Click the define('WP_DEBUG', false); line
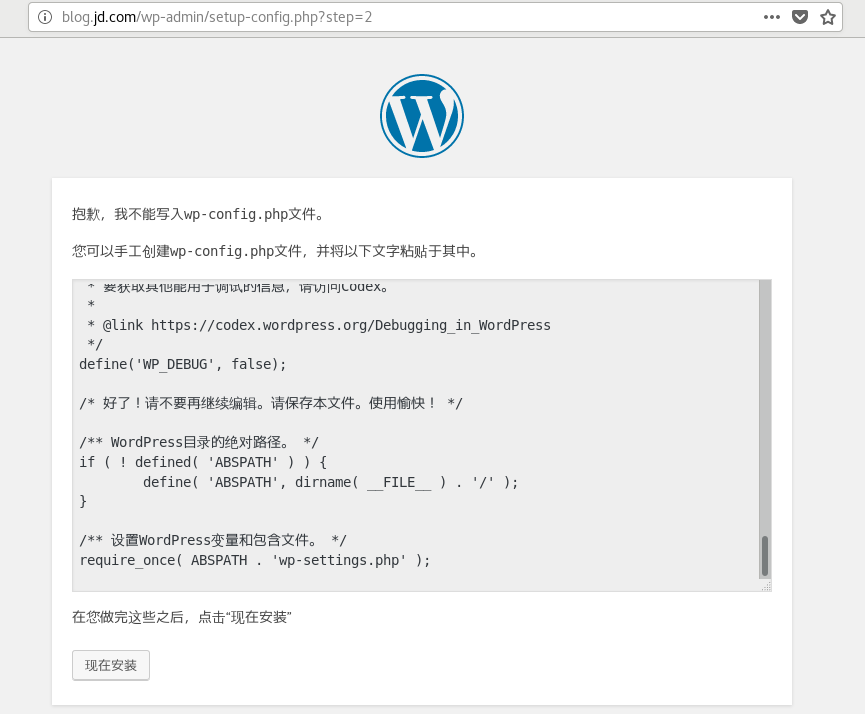The height and width of the screenshot is (714, 865). pos(183,364)
